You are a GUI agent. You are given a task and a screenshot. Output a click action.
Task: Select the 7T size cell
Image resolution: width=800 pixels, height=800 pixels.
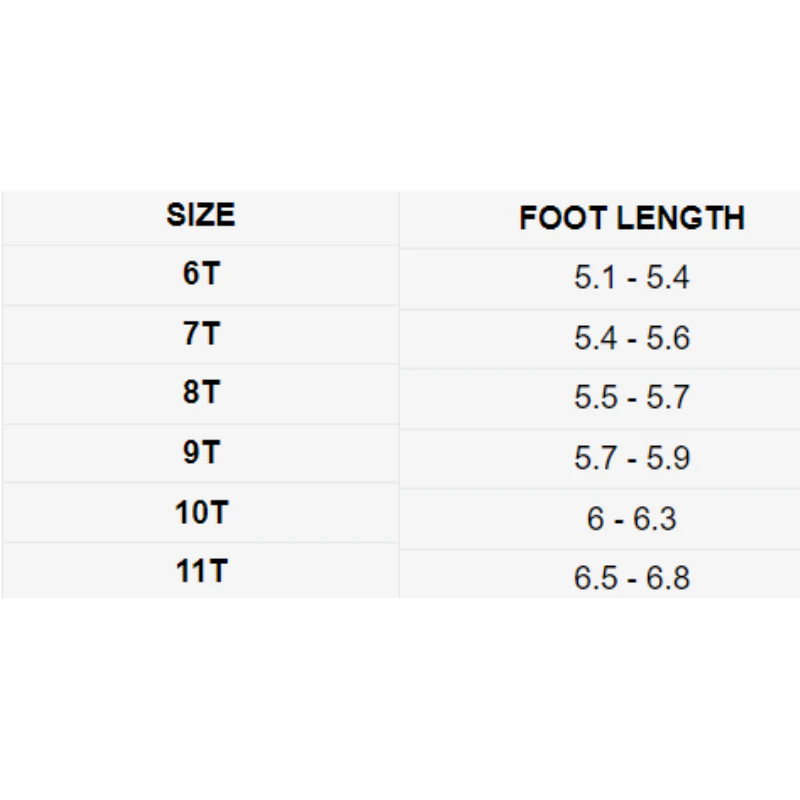200,334
